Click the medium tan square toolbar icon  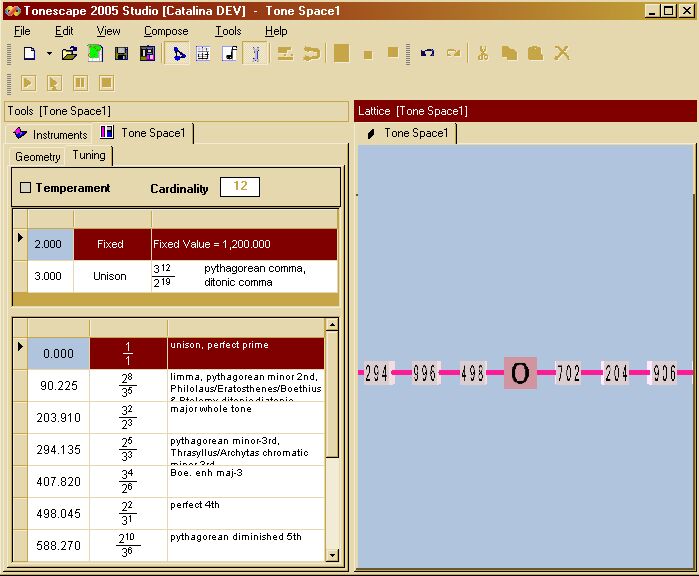click(x=393, y=53)
